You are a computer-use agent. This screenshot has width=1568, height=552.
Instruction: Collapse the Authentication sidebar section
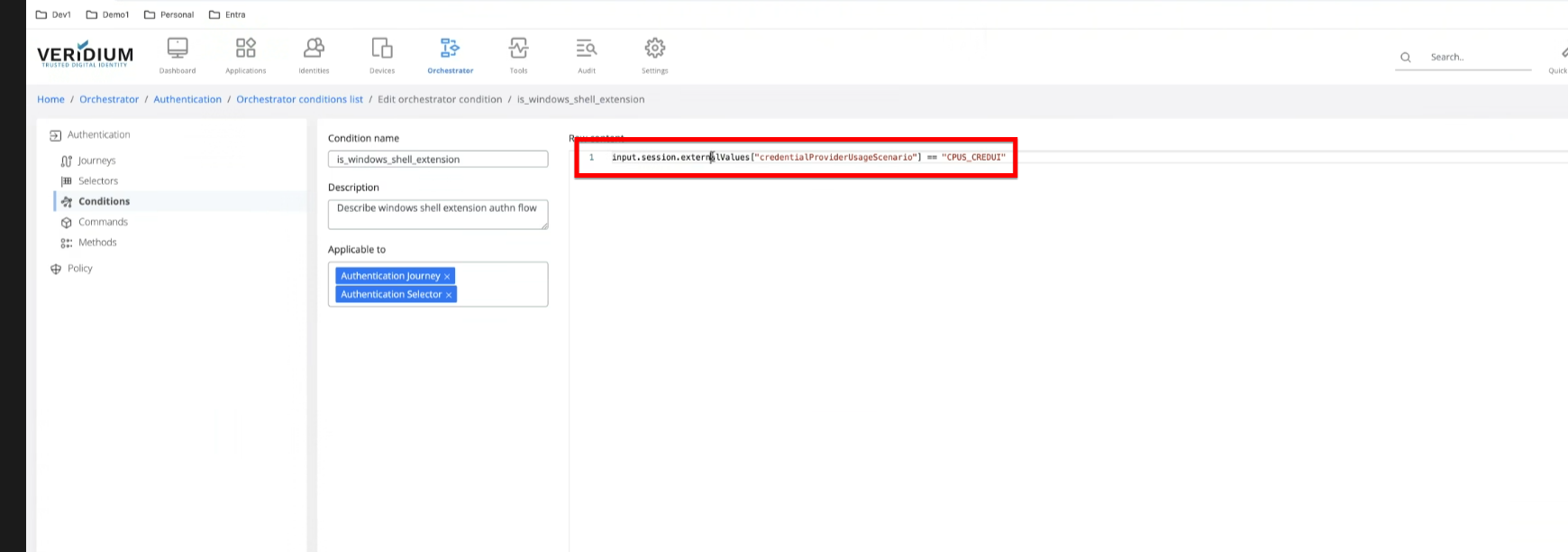click(98, 135)
